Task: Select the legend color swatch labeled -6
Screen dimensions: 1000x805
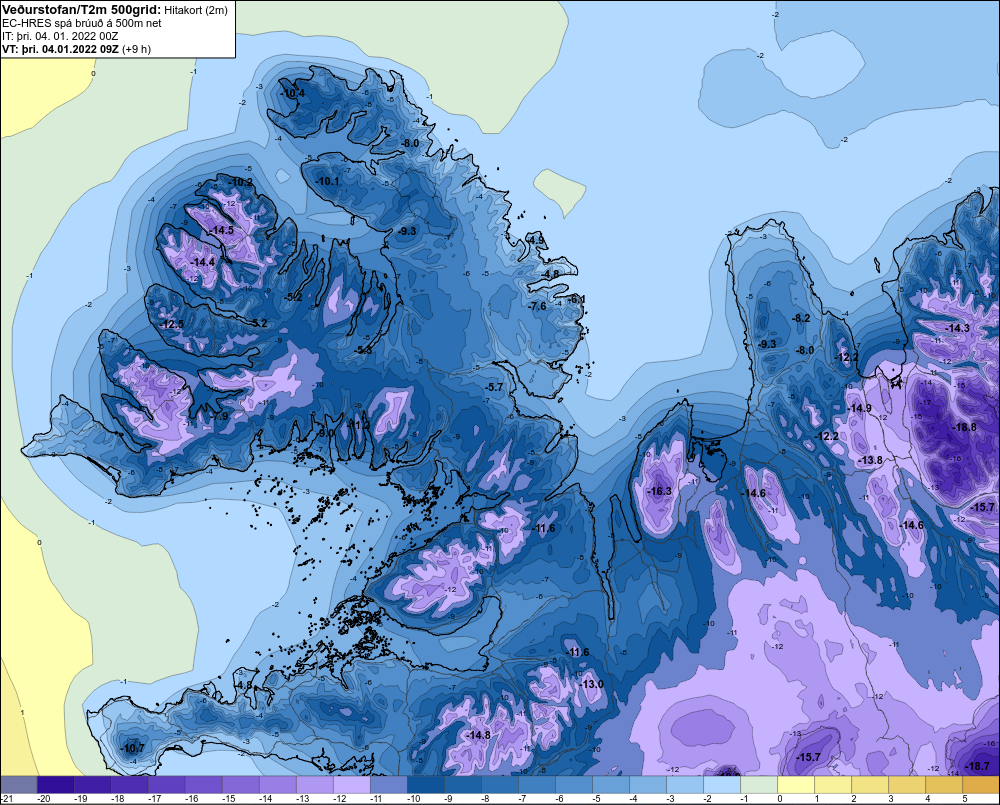Action: (x=573, y=784)
